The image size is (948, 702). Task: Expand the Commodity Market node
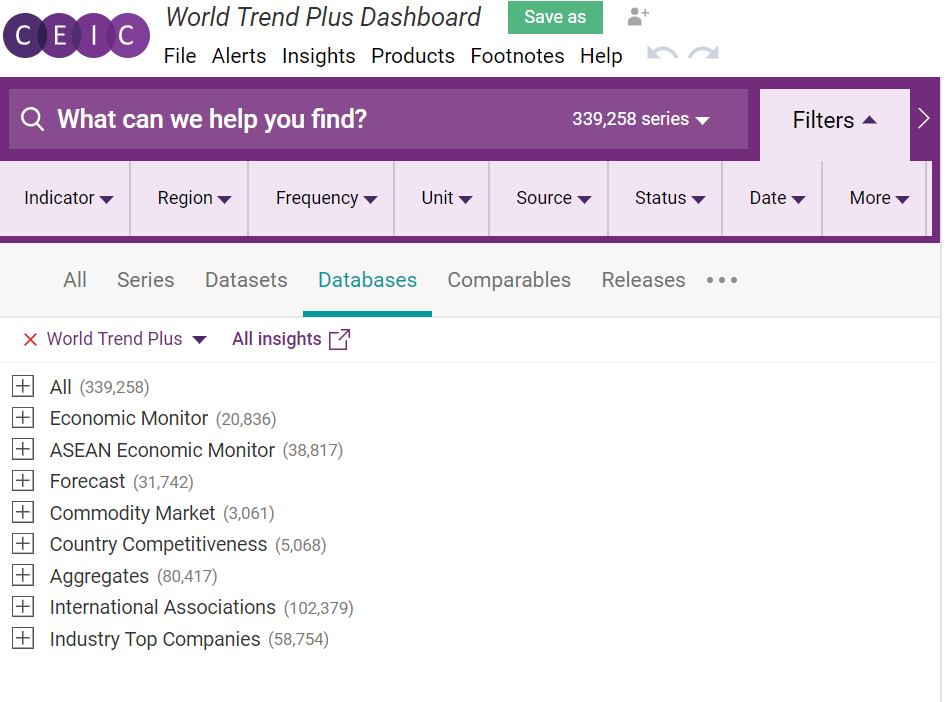(23, 512)
